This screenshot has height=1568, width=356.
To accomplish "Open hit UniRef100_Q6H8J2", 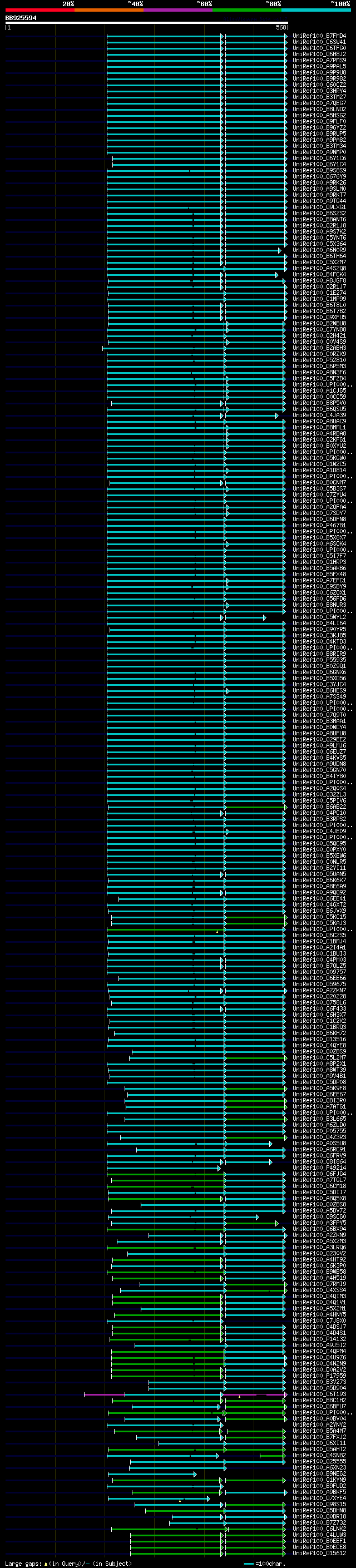I will 319,54.
